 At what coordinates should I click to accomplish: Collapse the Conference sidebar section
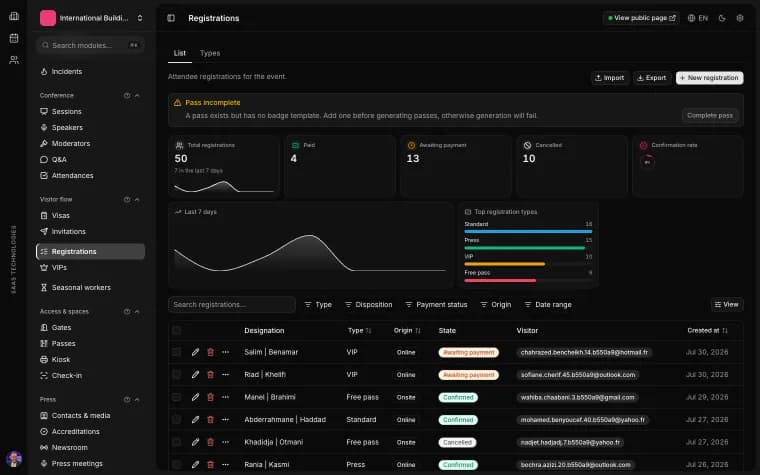[x=137, y=95]
